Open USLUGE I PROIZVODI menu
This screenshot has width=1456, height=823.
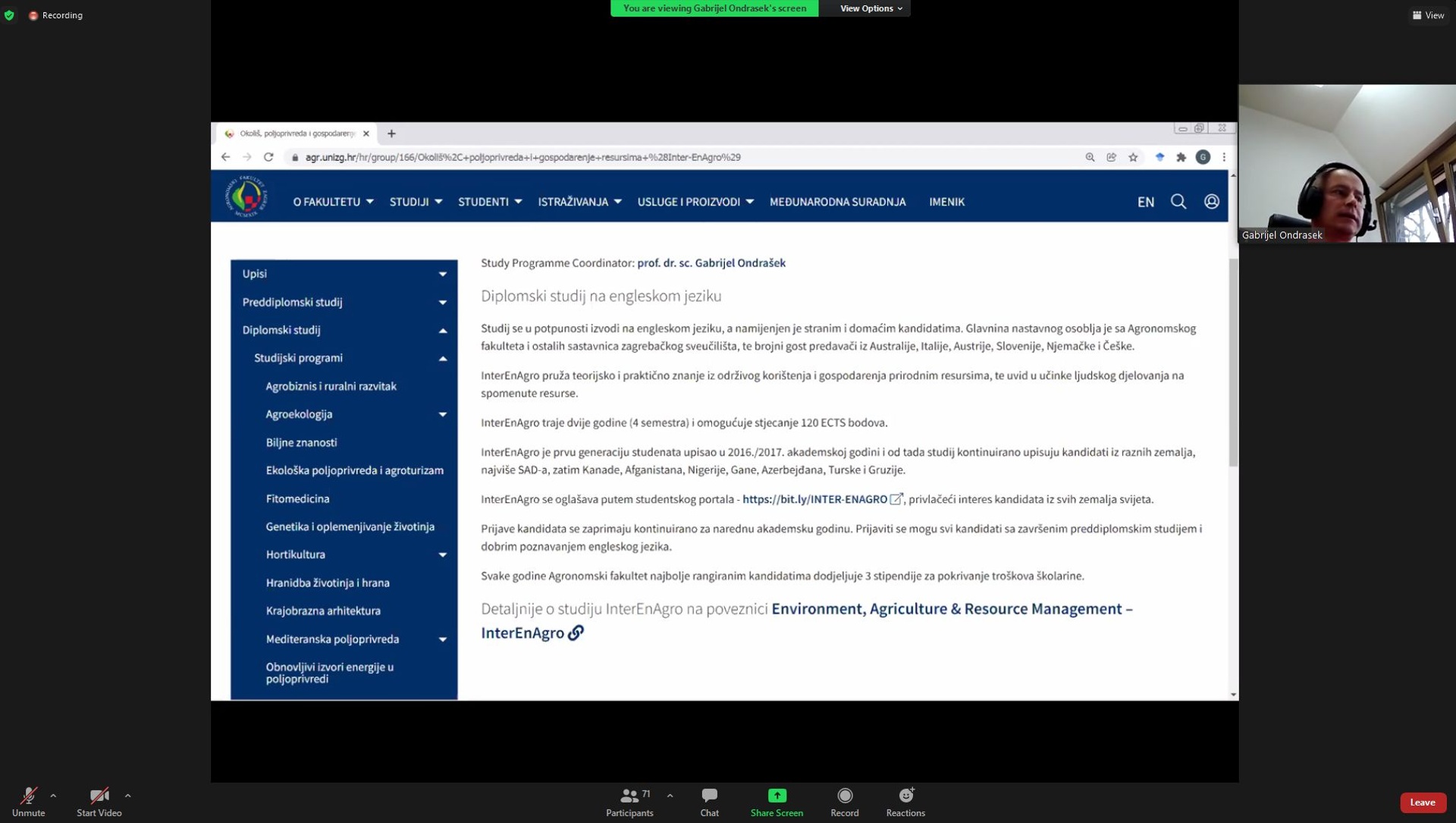695,202
